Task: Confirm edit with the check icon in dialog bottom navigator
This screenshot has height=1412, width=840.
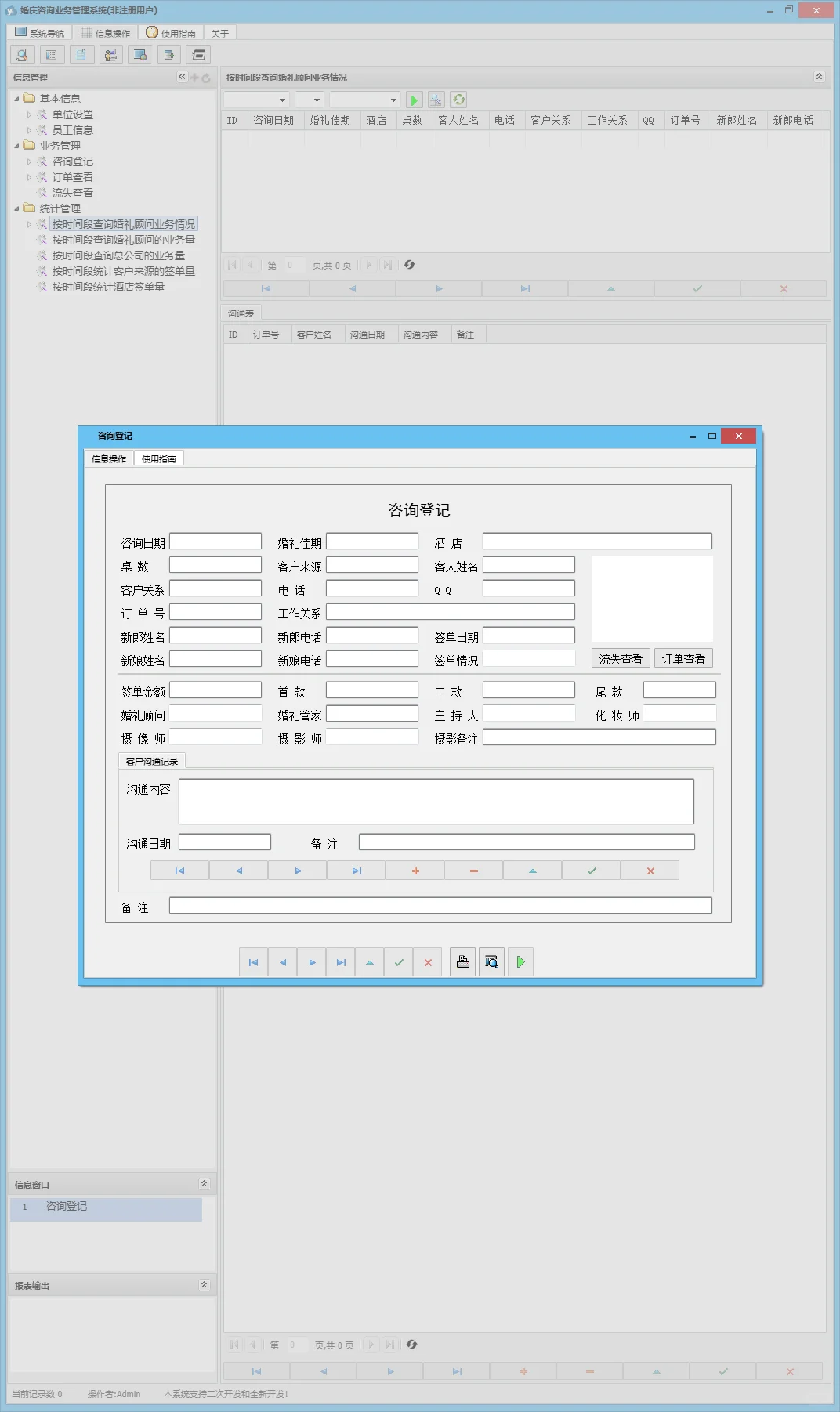Action: [x=399, y=962]
